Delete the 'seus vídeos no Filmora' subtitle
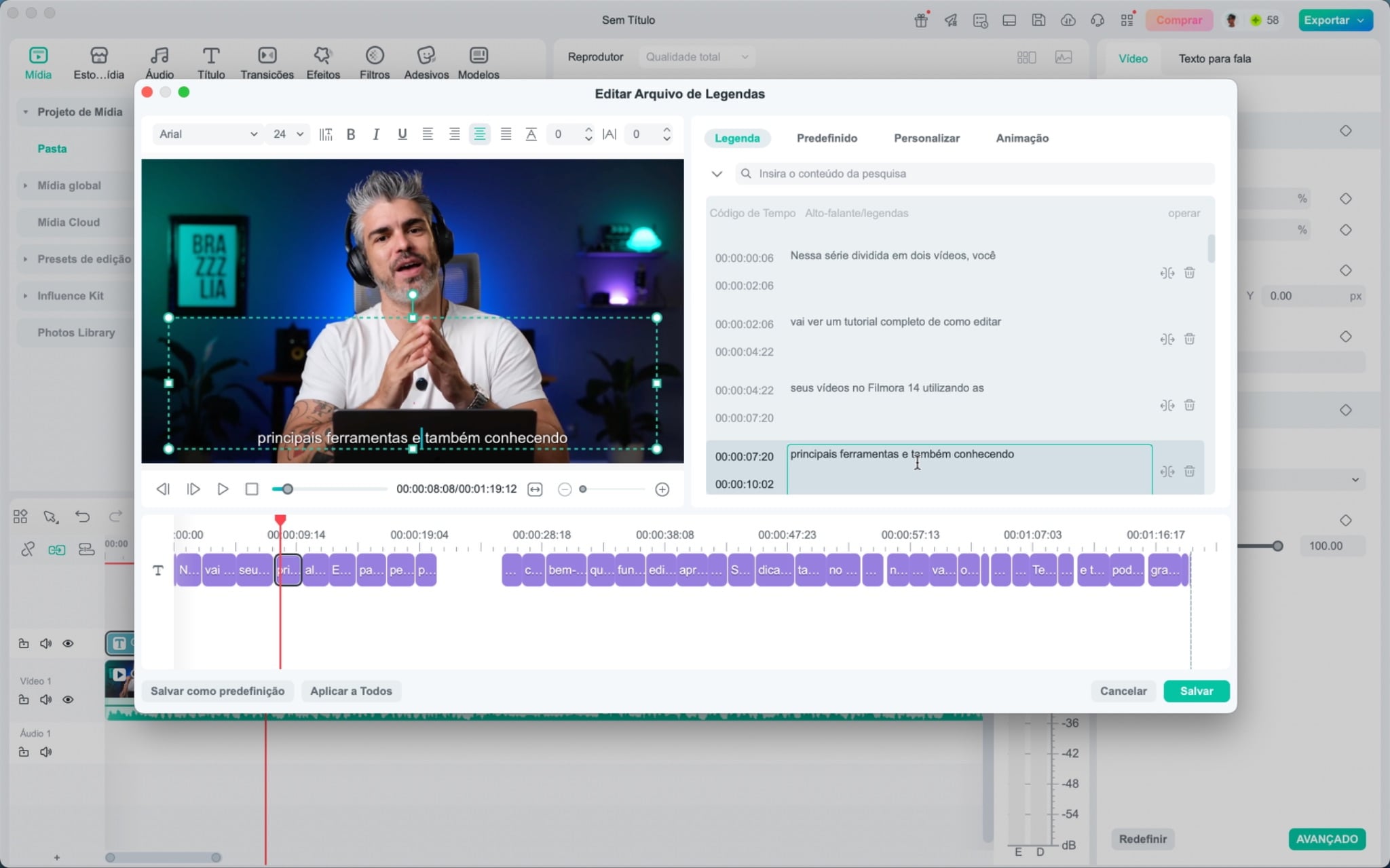The image size is (1390, 868). pyautogui.click(x=1189, y=405)
